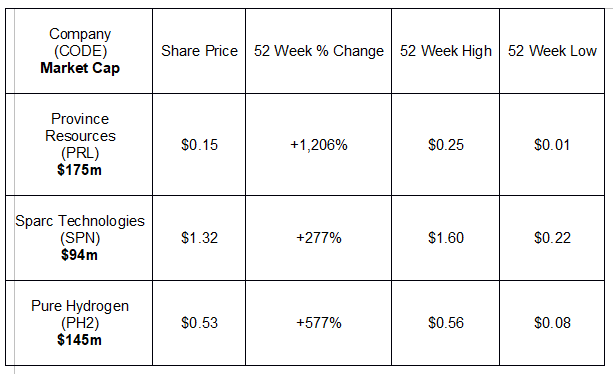Click the 52 Week Low header cell
The height and width of the screenshot is (374, 613).
point(552,51)
